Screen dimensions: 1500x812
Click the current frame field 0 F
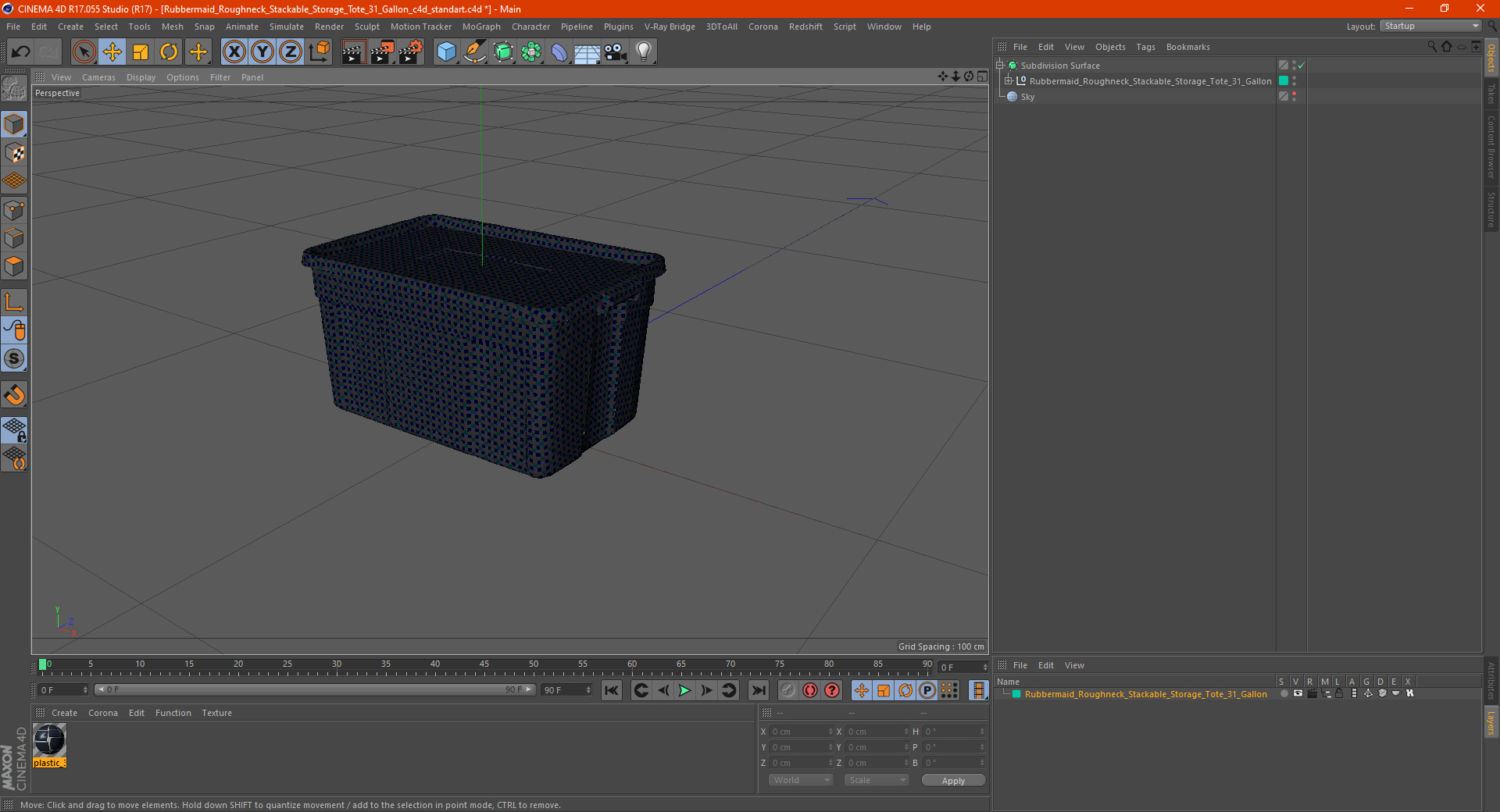tap(63, 690)
